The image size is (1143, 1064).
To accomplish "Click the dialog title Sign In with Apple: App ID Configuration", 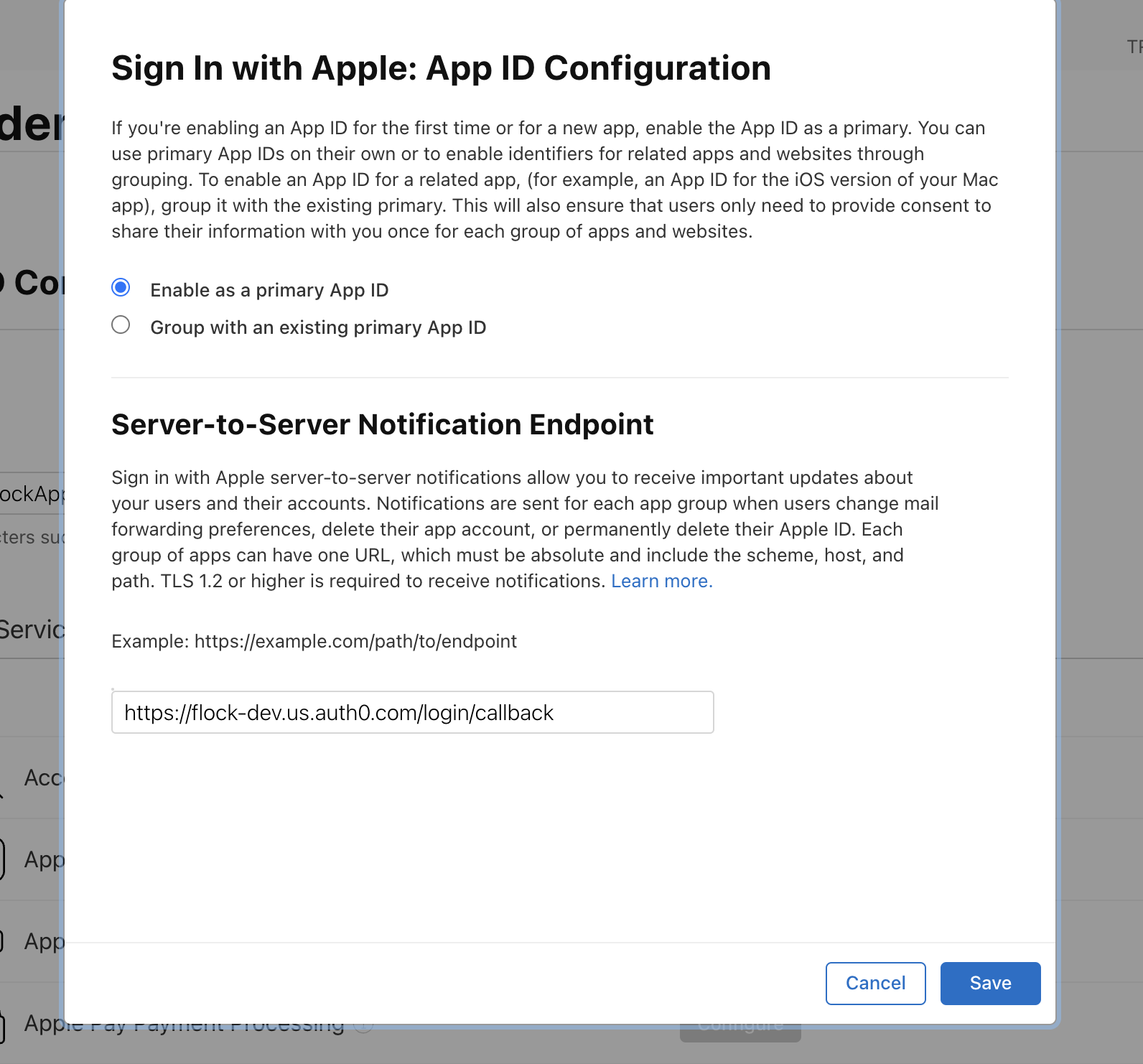I will [442, 68].
